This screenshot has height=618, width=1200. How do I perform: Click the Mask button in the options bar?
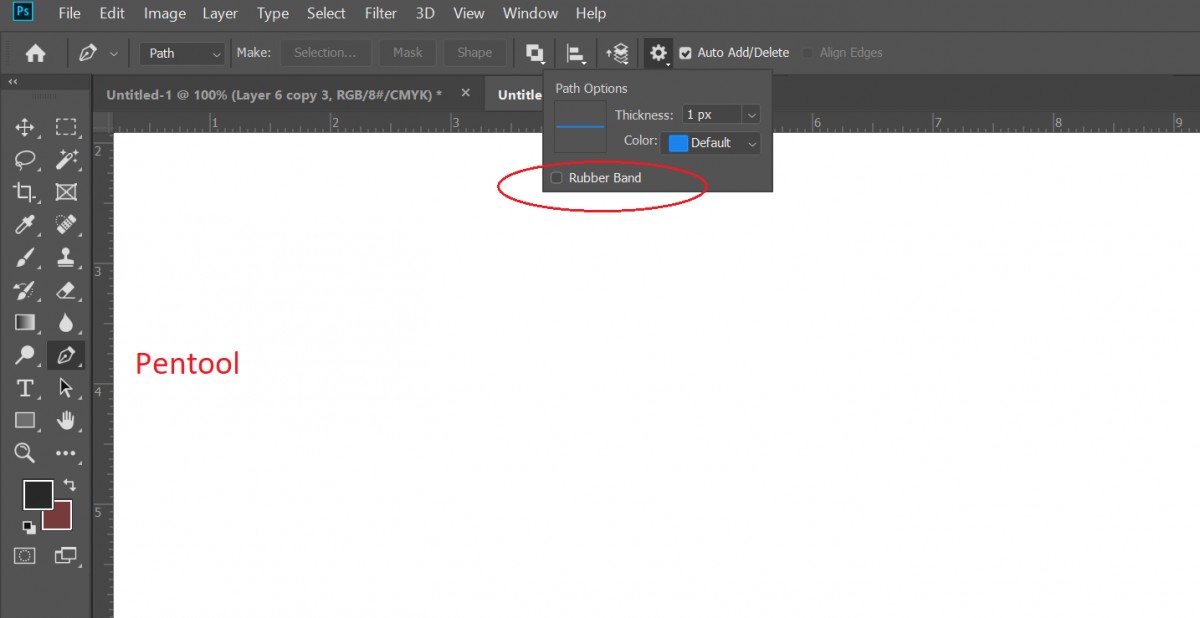(407, 52)
